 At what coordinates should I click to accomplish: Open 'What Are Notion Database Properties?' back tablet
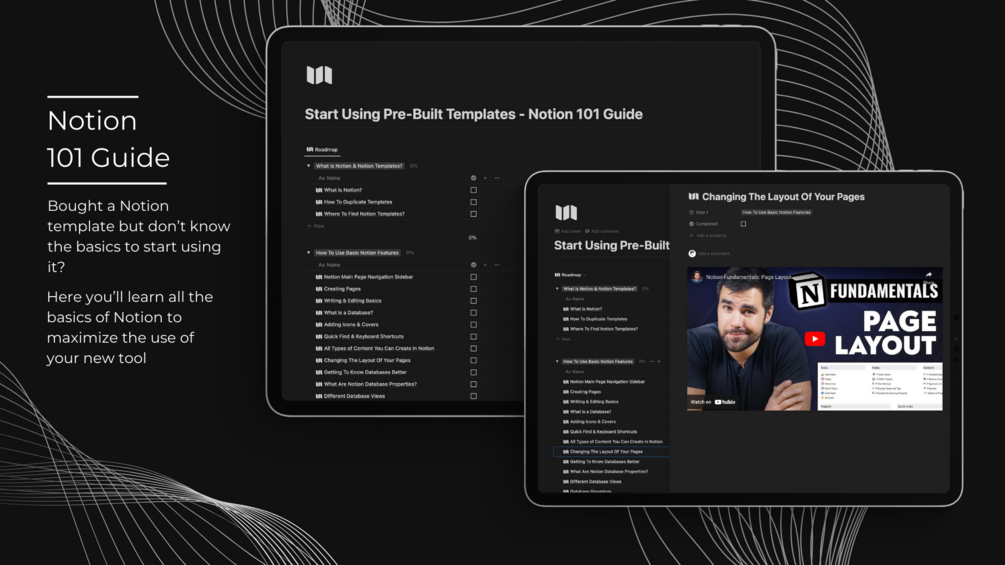pyautogui.click(x=370, y=384)
